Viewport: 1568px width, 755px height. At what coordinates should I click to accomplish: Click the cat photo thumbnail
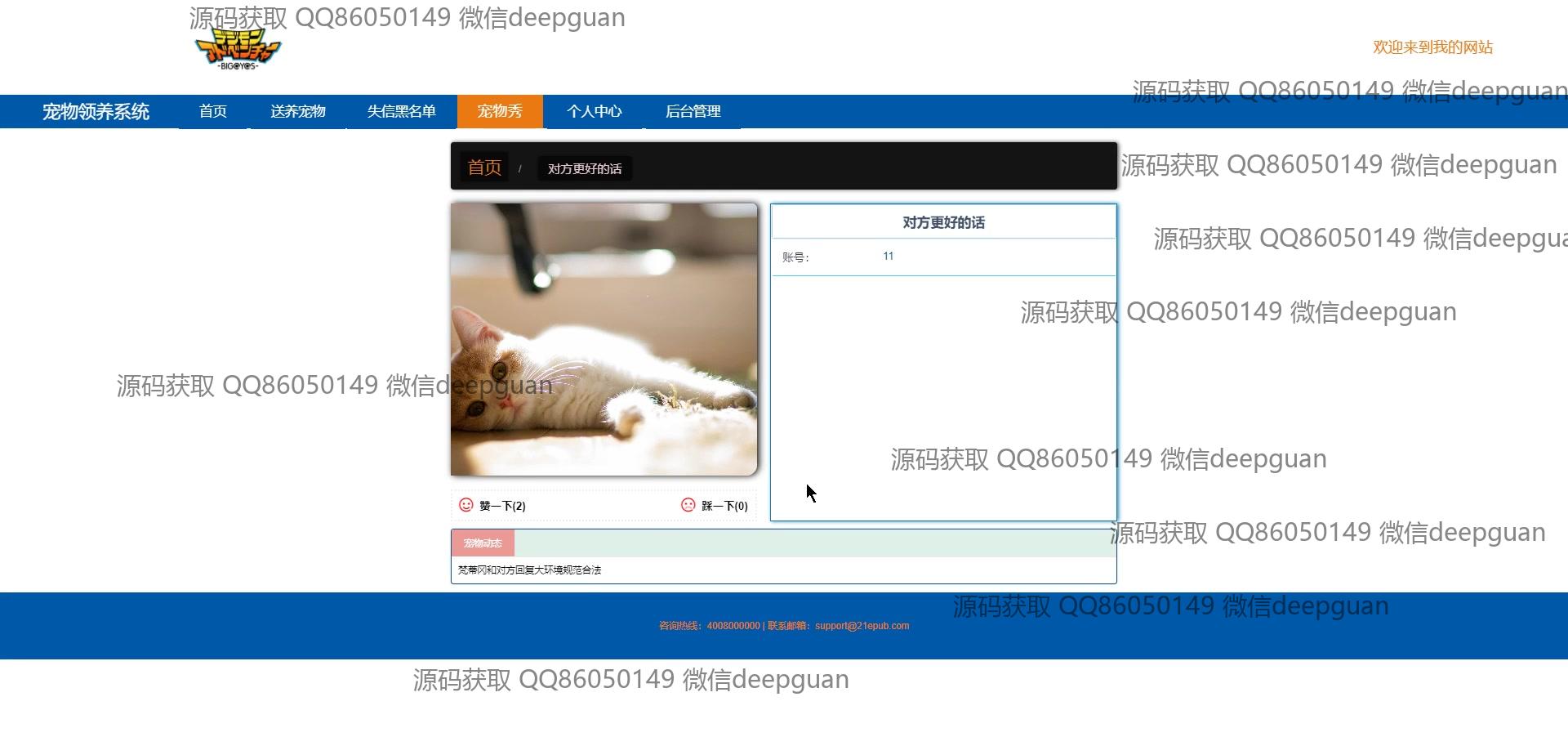click(x=604, y=339)
